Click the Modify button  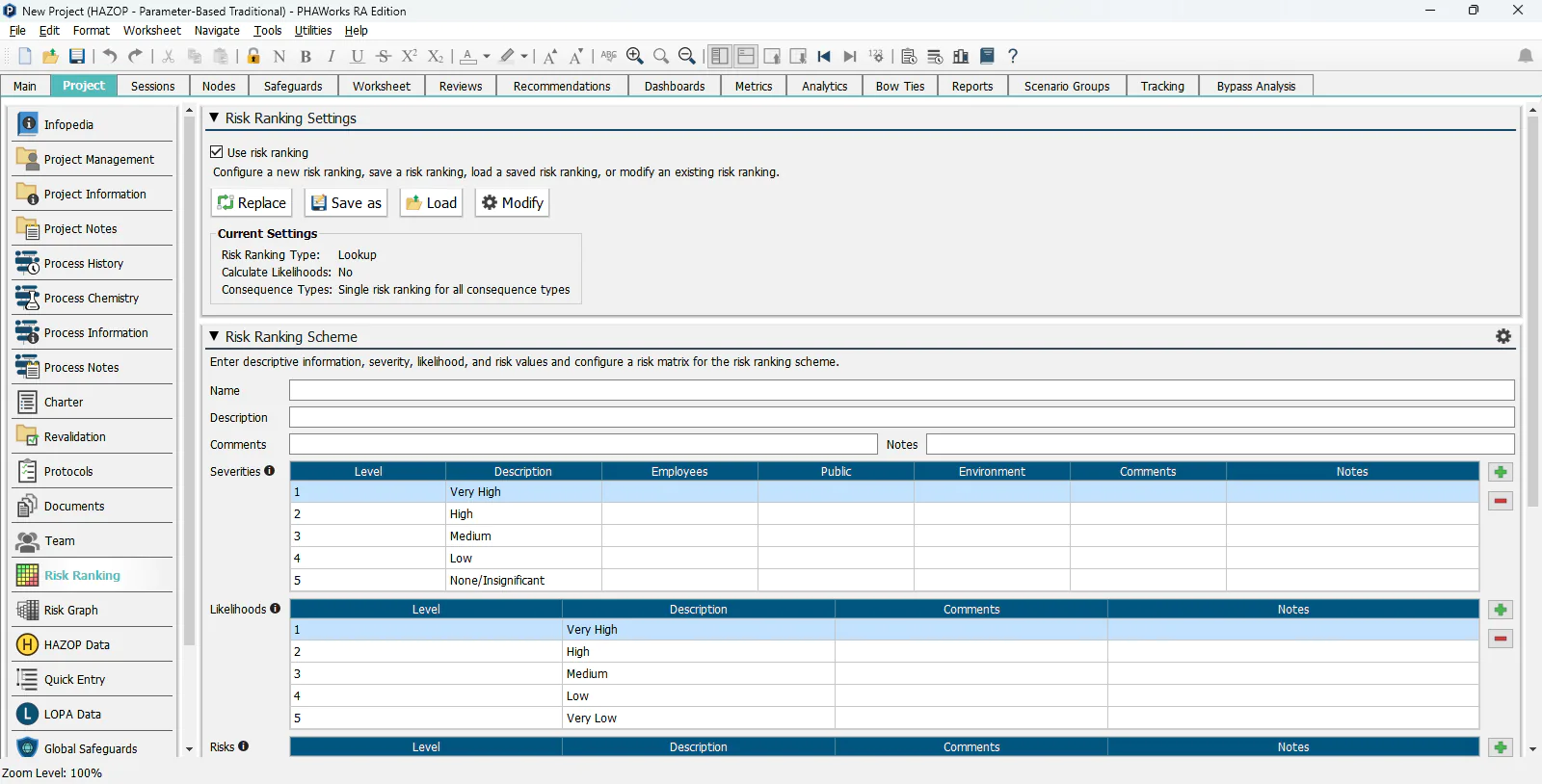click(x=513, y=202)
